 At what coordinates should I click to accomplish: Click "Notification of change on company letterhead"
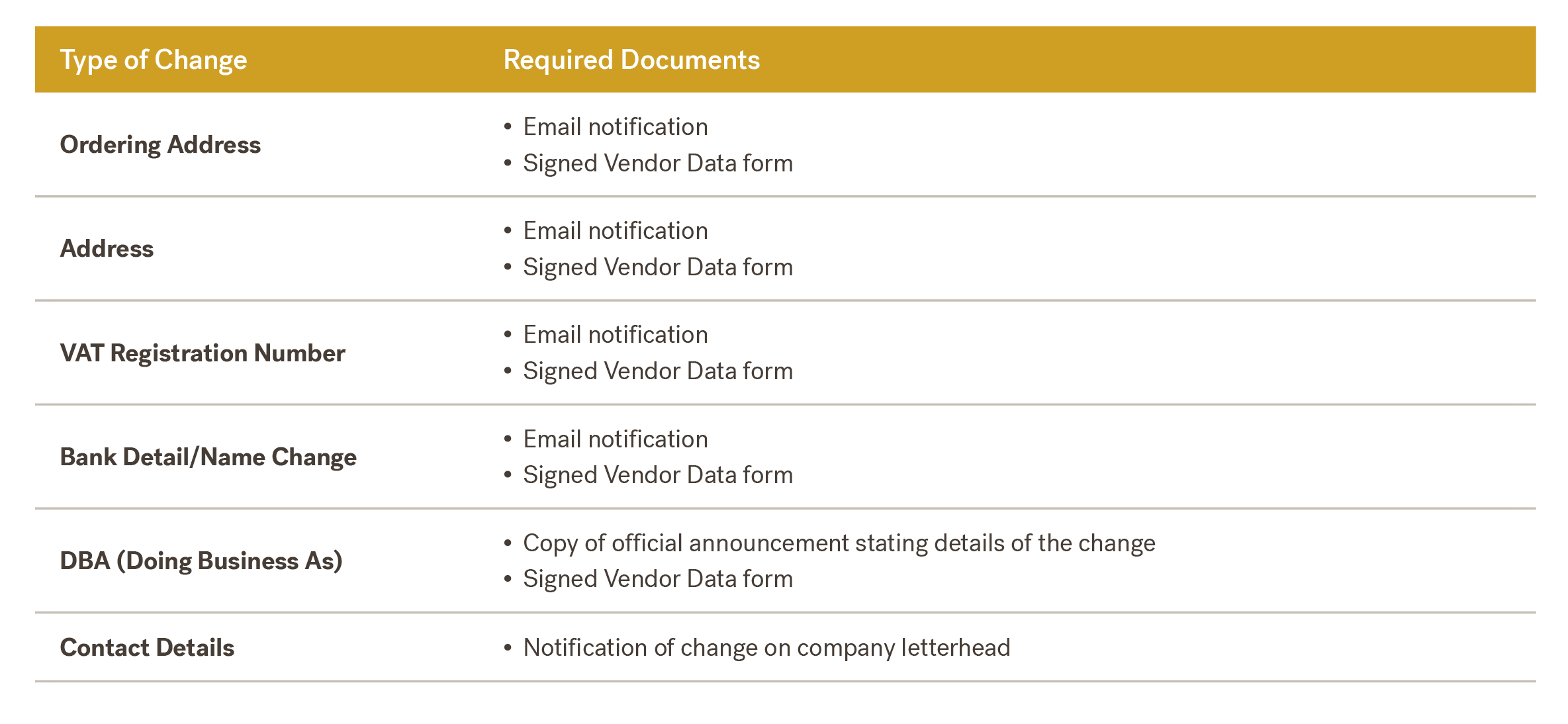[x=766, y=648]
